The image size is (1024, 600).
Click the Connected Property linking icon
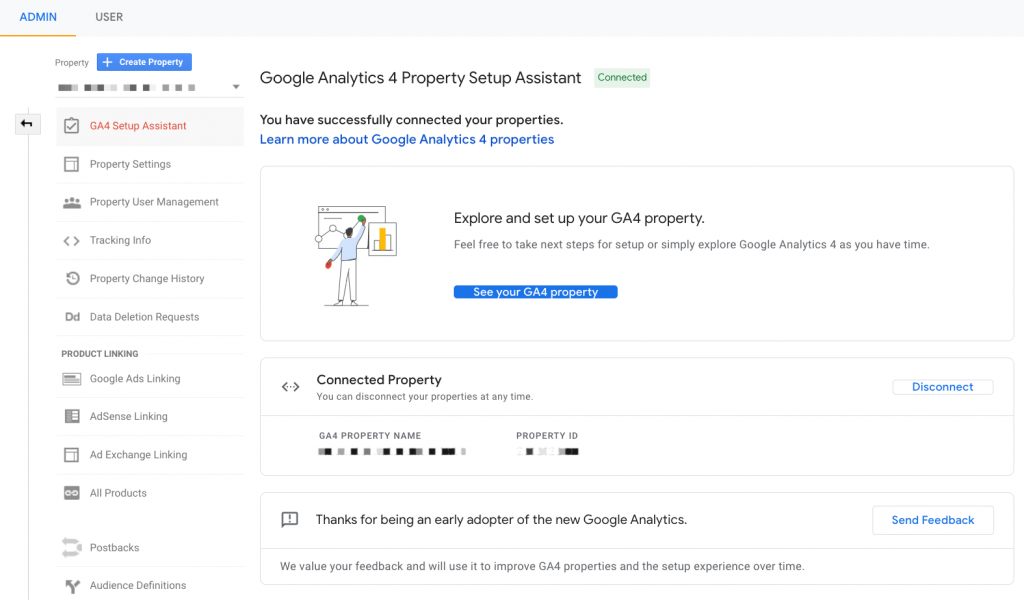290,386
